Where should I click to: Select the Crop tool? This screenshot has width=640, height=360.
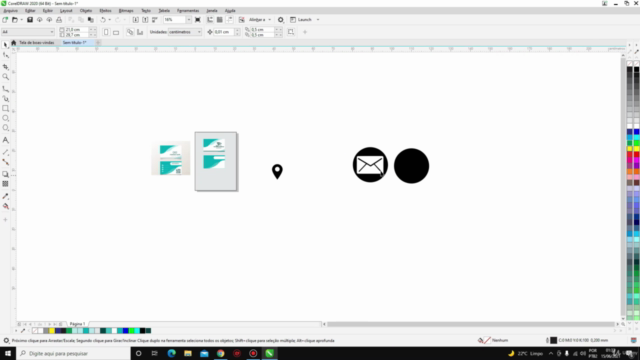click(x=5, y=67)
